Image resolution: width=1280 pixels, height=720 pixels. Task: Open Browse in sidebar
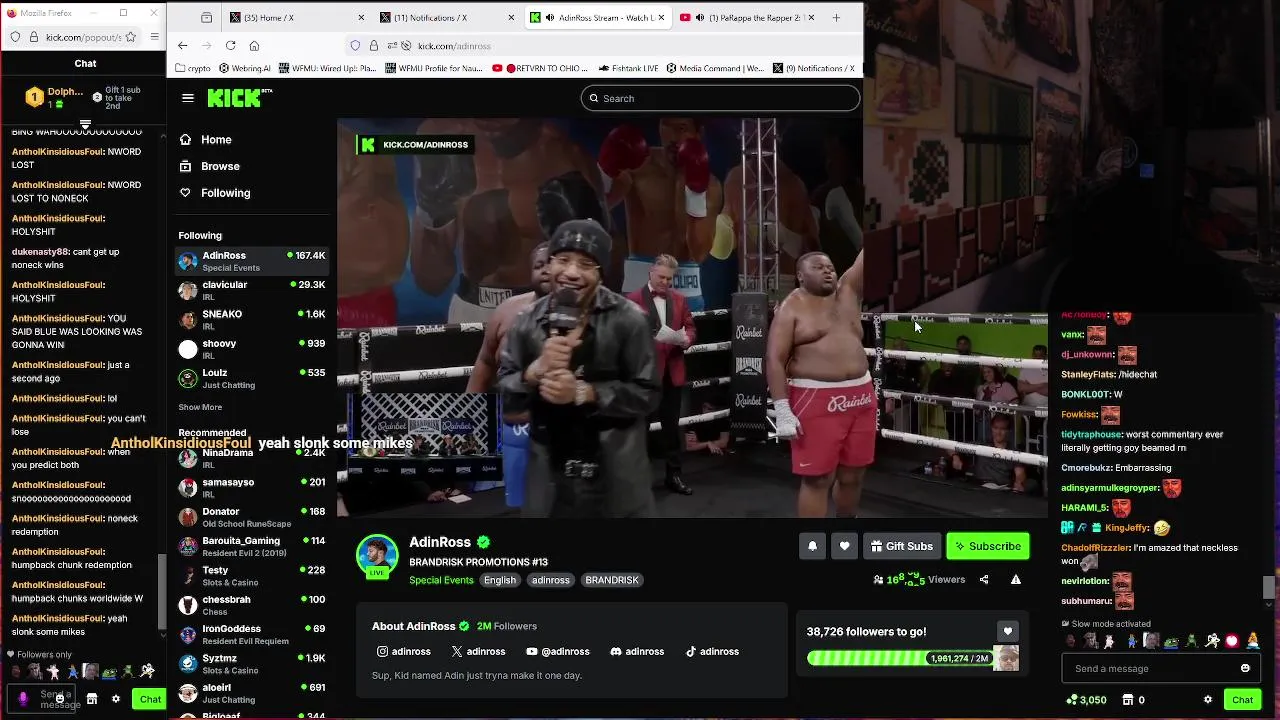209,166
